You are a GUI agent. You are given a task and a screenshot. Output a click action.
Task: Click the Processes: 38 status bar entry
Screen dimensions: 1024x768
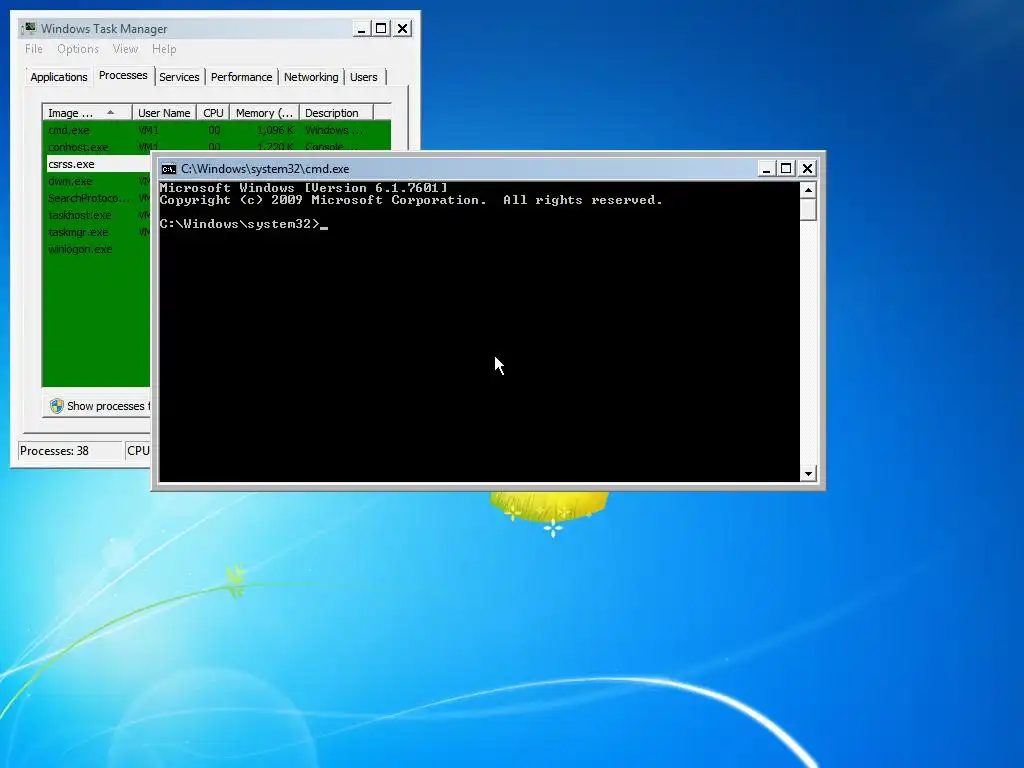tap(70, 451)
